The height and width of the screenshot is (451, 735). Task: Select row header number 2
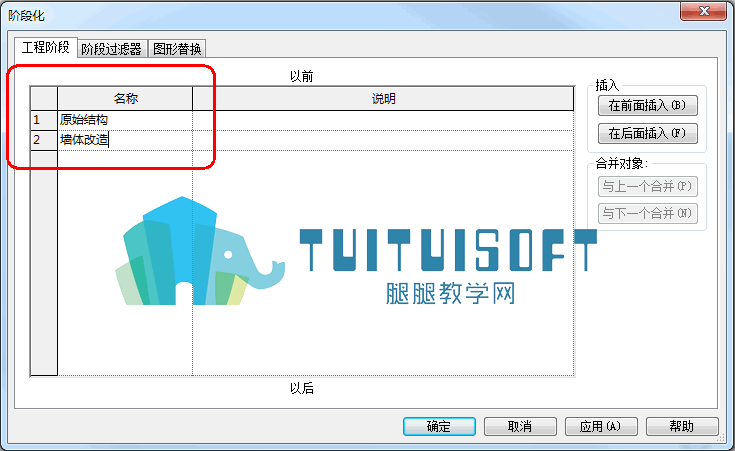(44, 140)
